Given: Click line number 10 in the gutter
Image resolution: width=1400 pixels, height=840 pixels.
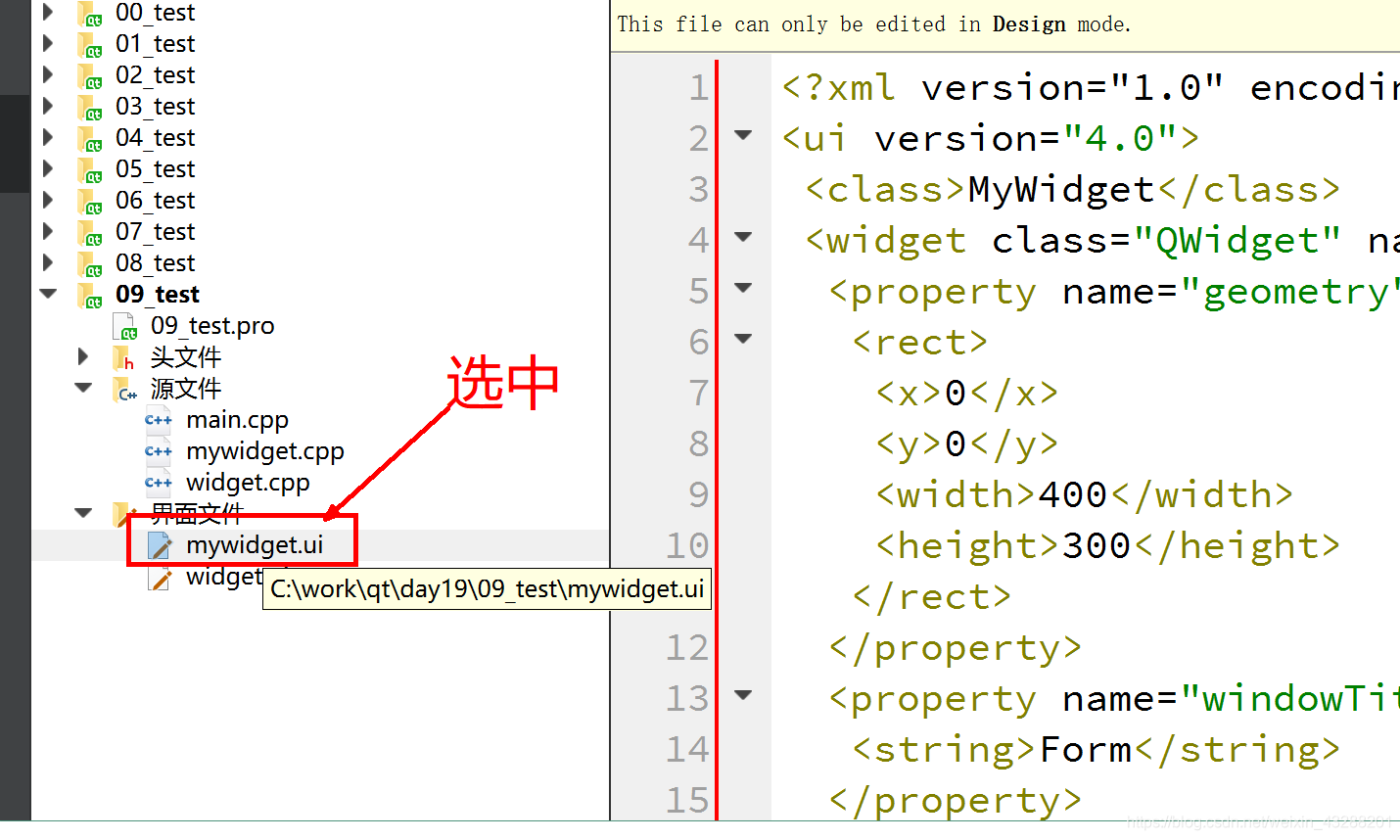Looking at the screenshot, I should (687, 545).
